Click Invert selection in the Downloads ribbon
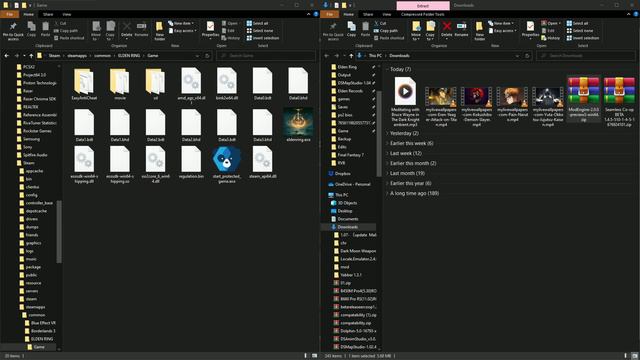640x360 pixels. [x=583, y=38]
